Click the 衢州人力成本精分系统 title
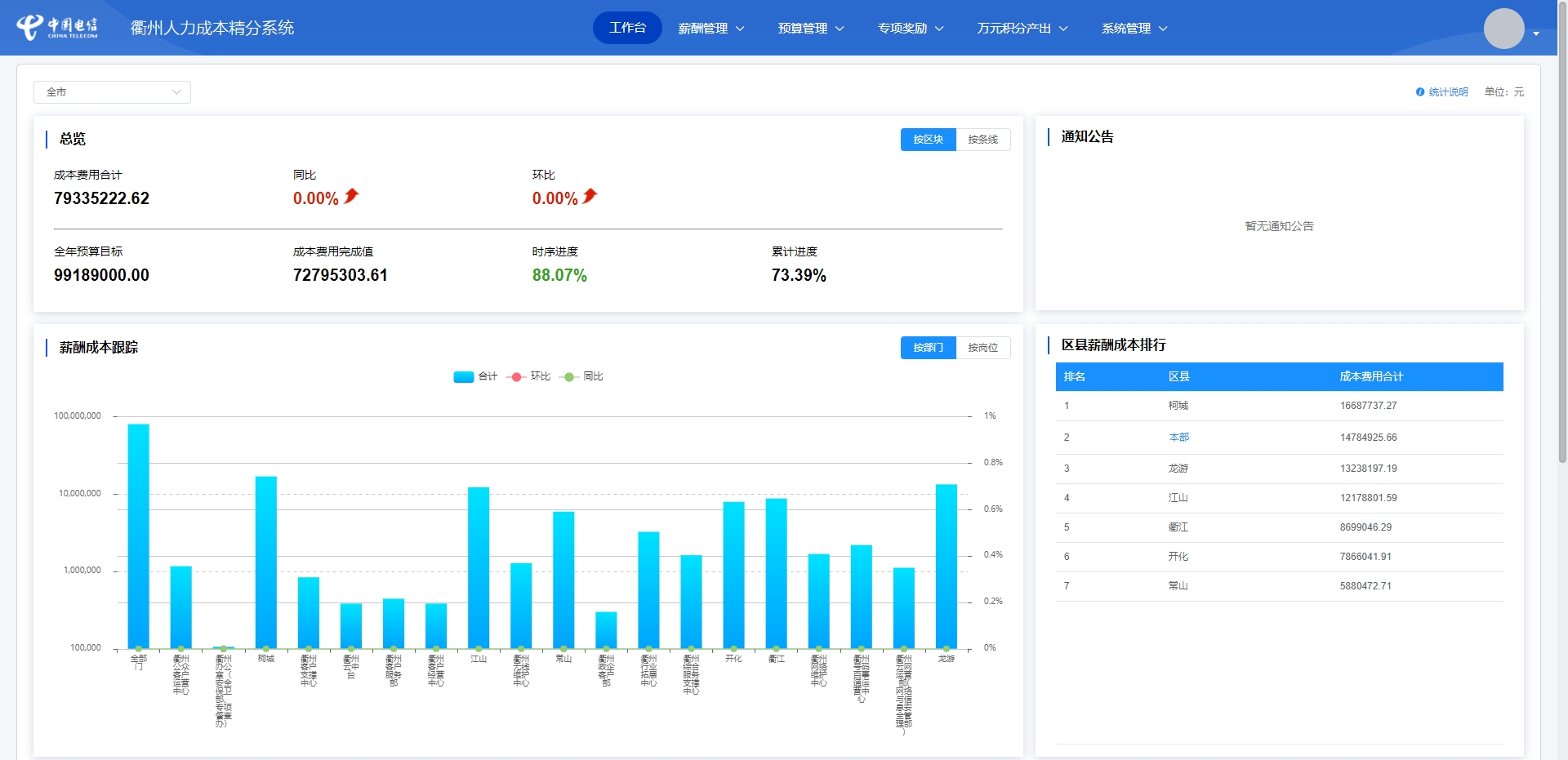 212,28
